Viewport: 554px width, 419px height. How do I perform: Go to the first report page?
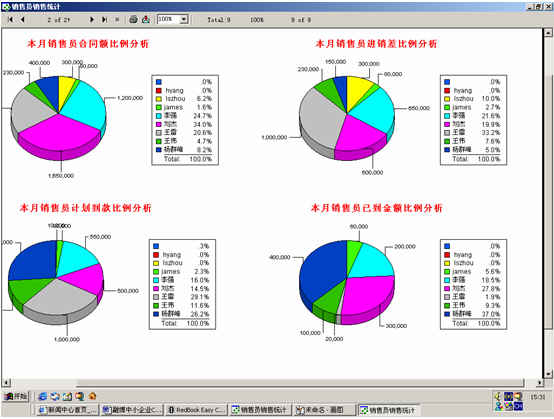[x=11, y=20]
